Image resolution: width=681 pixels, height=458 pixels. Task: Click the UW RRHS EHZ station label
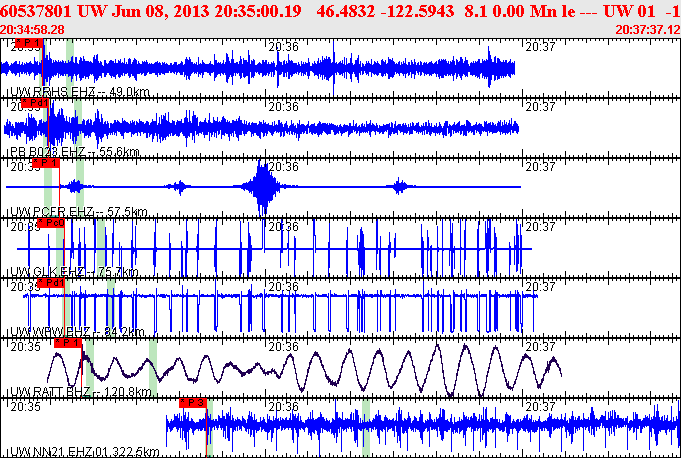[x=50, y=92]
